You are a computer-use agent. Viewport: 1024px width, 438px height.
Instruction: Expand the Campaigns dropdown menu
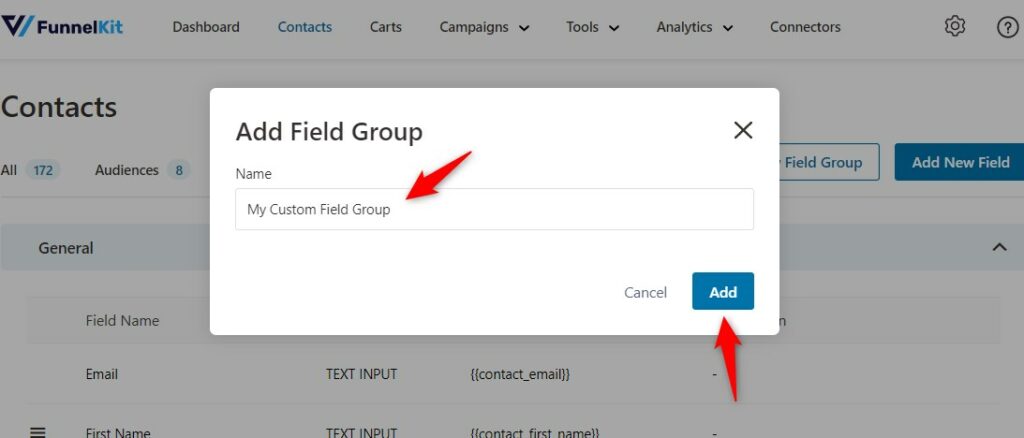click(x=484, y=27)
